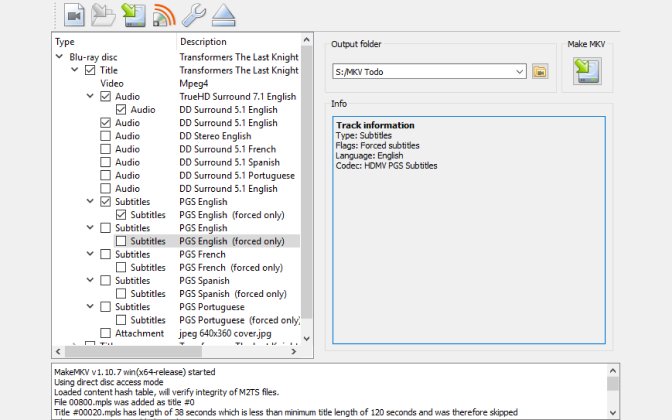This screenshot has width=672, height=420.
Task: Eject the disc with the eject icon
Action: [224, 15]
